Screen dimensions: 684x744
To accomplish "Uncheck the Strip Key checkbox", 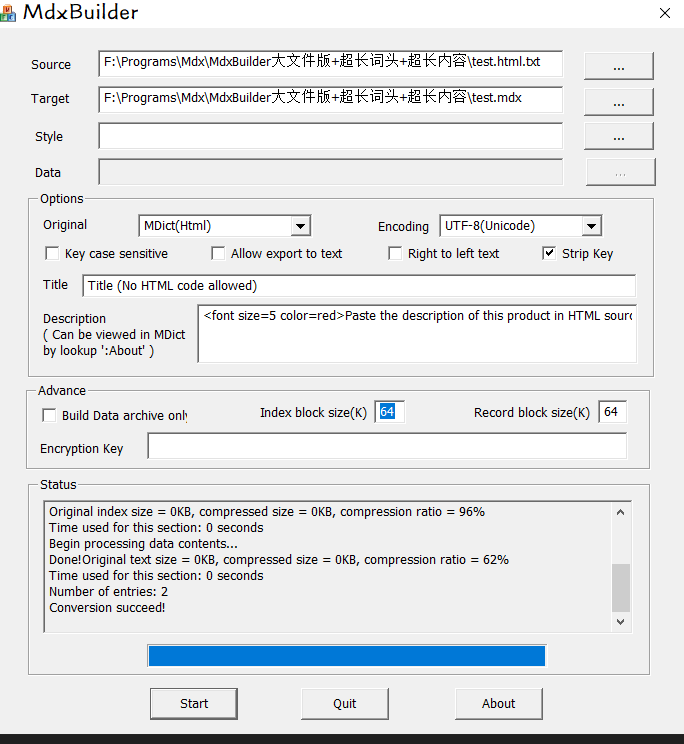I will point(549,254).
